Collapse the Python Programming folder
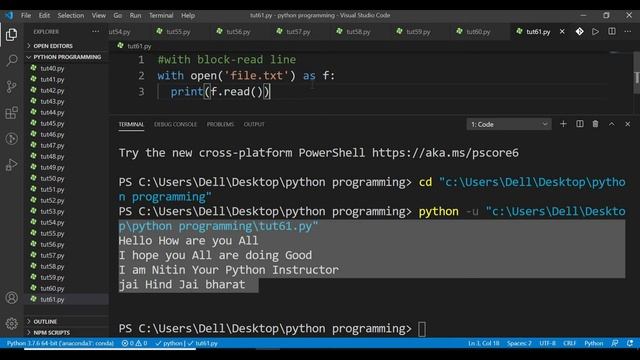640x360 pixels. pyautogui.click(x=65, y=57)
